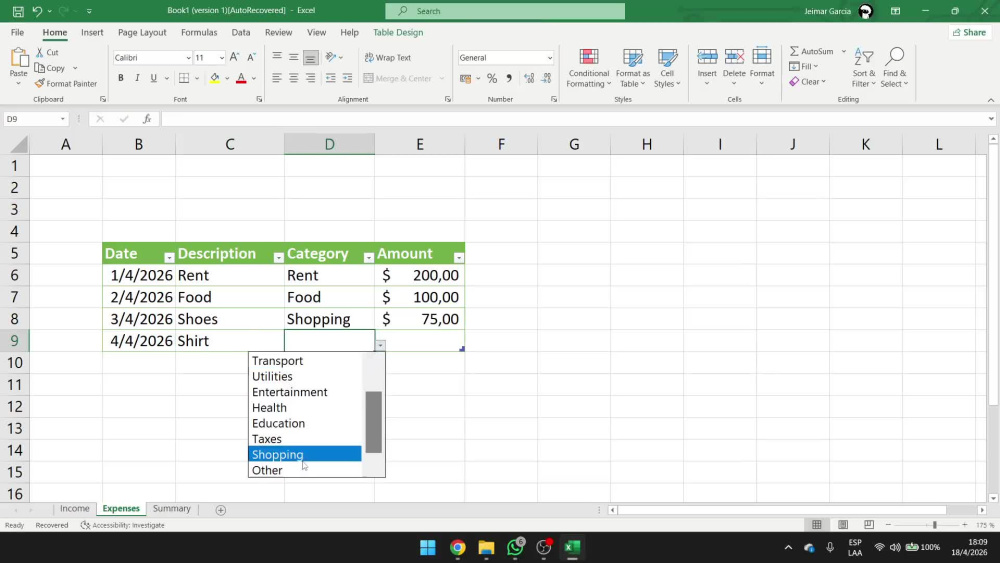The width and height of the screenshot is (1000, 563).
Task: Switch to the Income sheet tab
Action: (75, 509)
